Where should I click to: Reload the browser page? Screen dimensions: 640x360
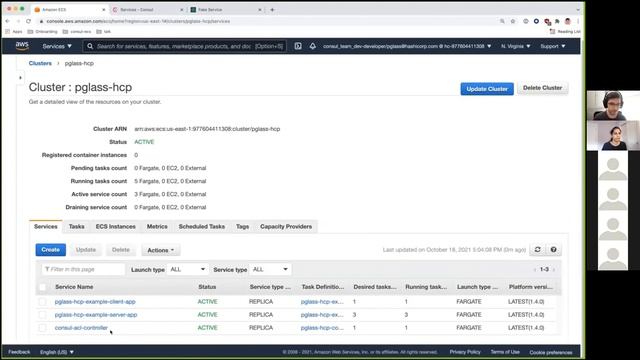[x=28, y=21]
